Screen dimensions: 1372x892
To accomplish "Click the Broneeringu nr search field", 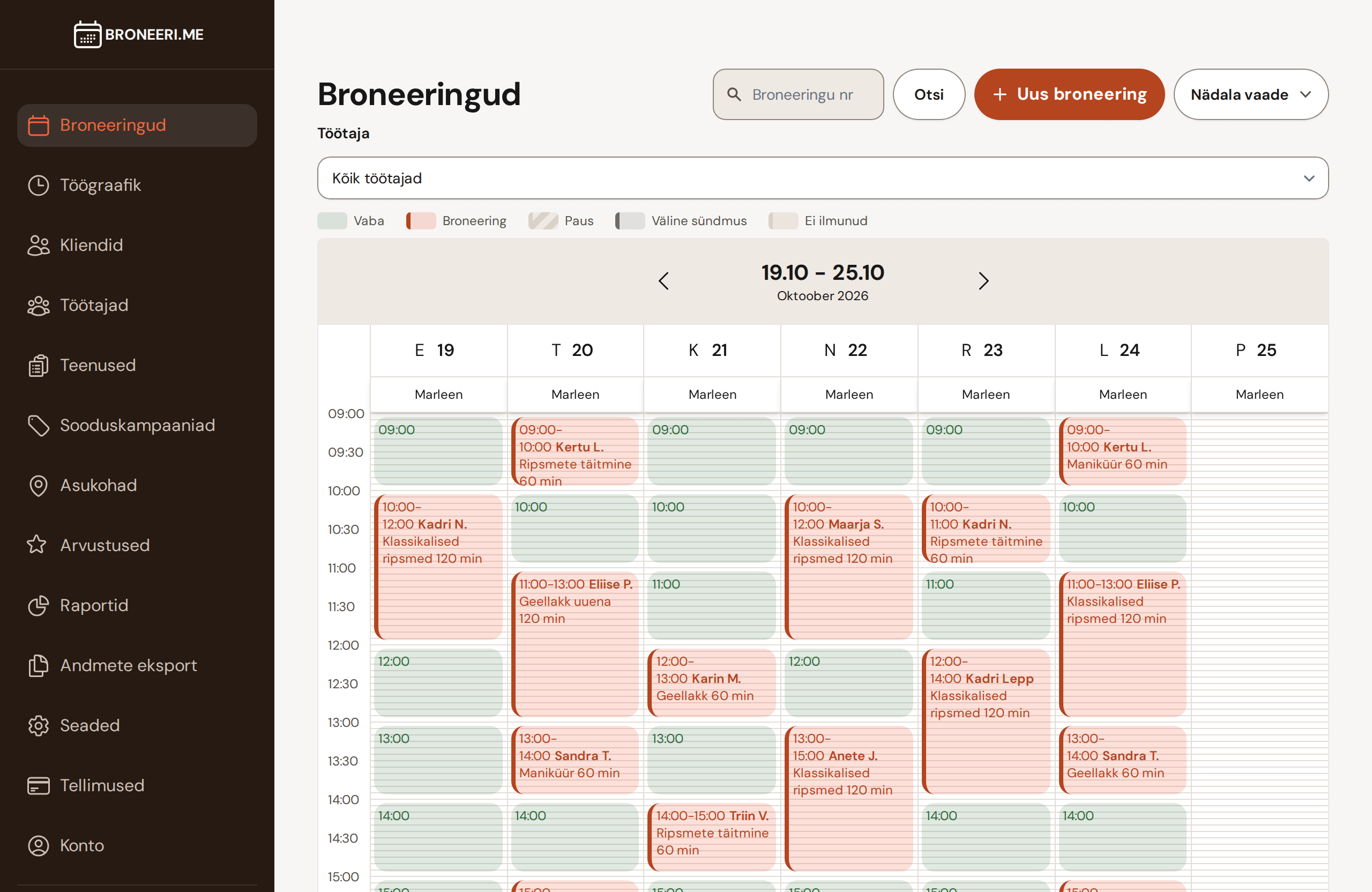I will [x=798, y=94].
